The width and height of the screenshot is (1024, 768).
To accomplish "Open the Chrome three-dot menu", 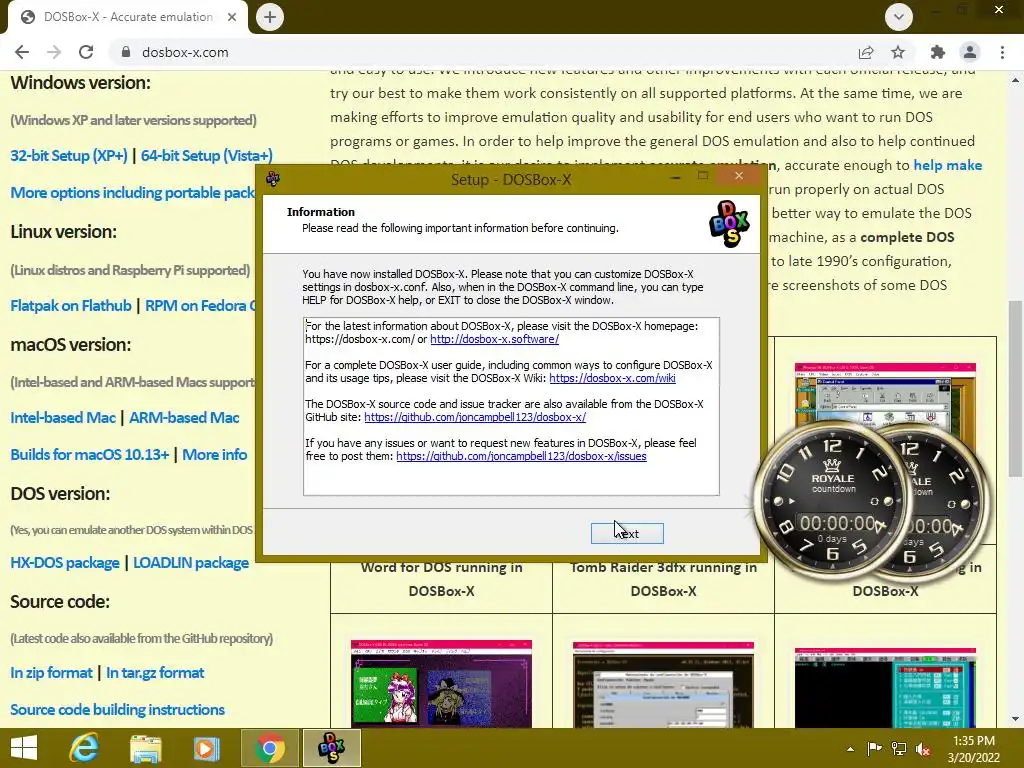I will [x=1002, y=52].
